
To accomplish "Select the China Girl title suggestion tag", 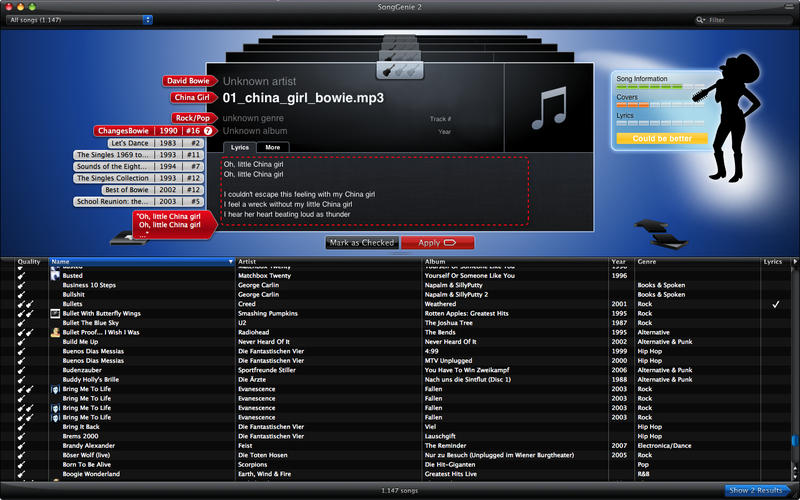I will tap(192, 97).
